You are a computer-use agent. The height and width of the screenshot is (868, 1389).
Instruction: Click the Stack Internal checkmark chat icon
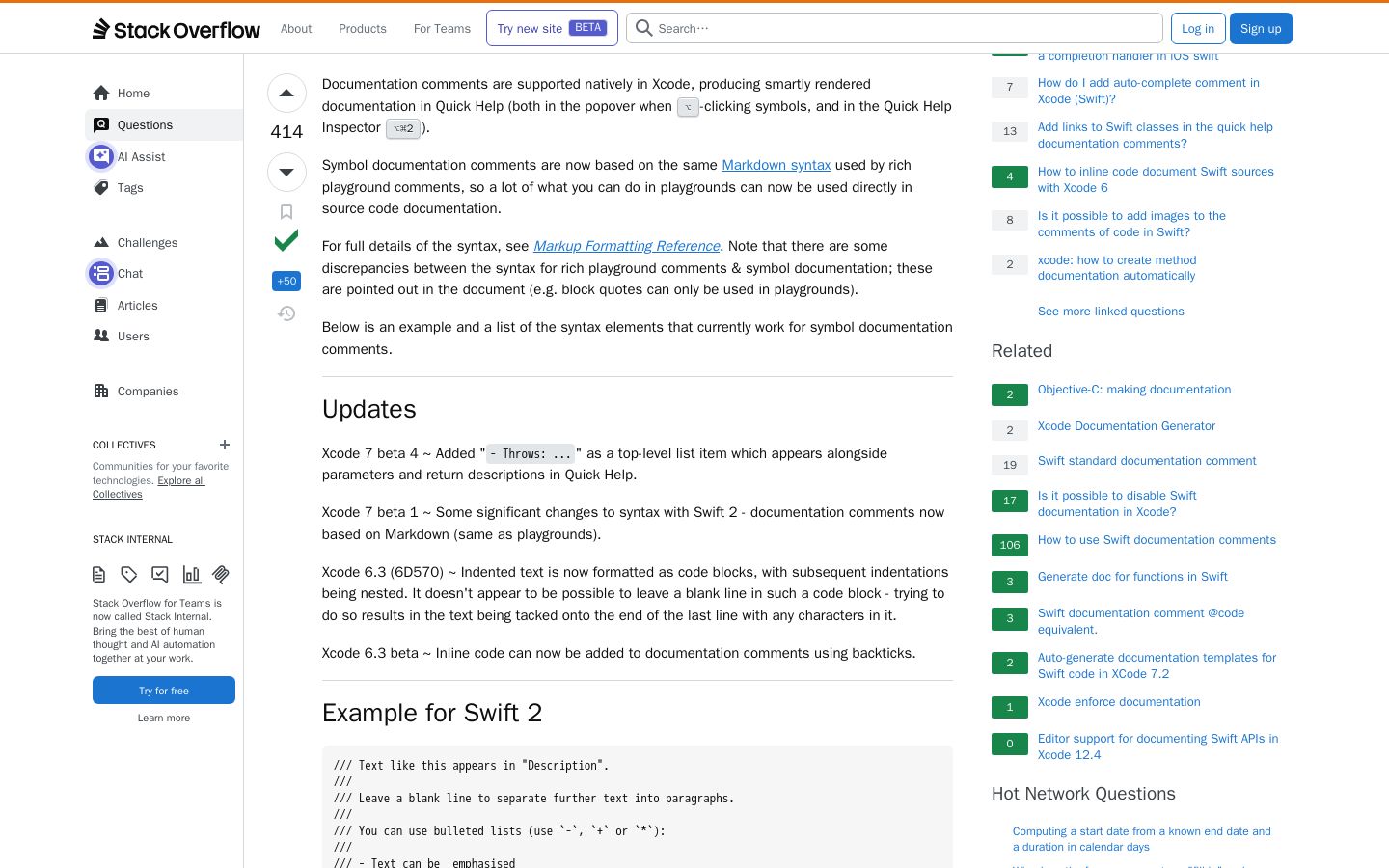[x=160, y=575]
